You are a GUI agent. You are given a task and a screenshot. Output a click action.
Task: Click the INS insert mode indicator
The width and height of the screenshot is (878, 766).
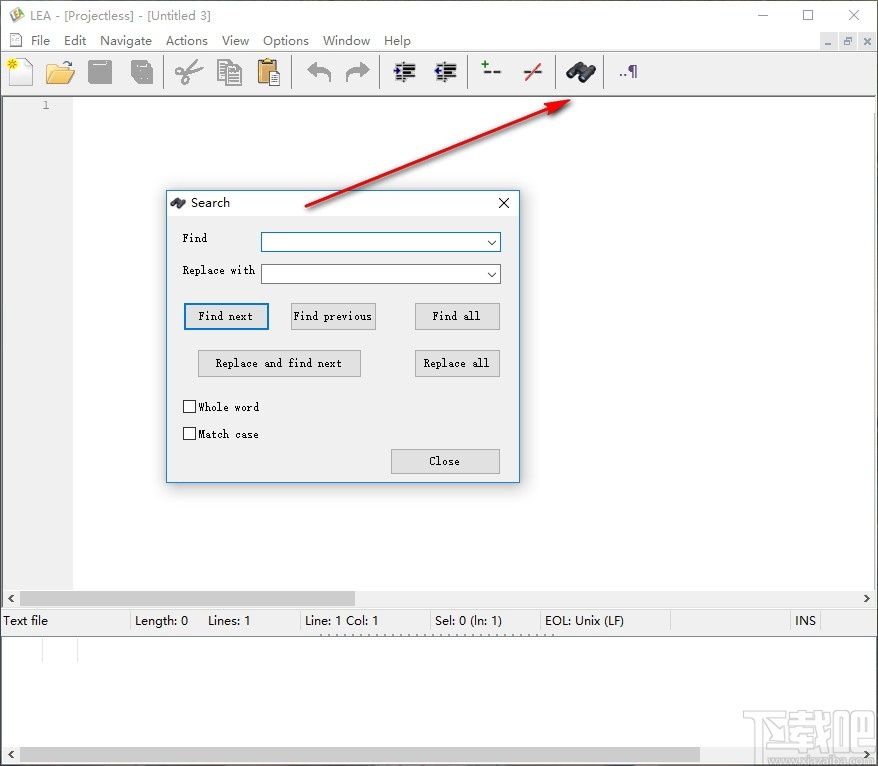pos(805,620)
